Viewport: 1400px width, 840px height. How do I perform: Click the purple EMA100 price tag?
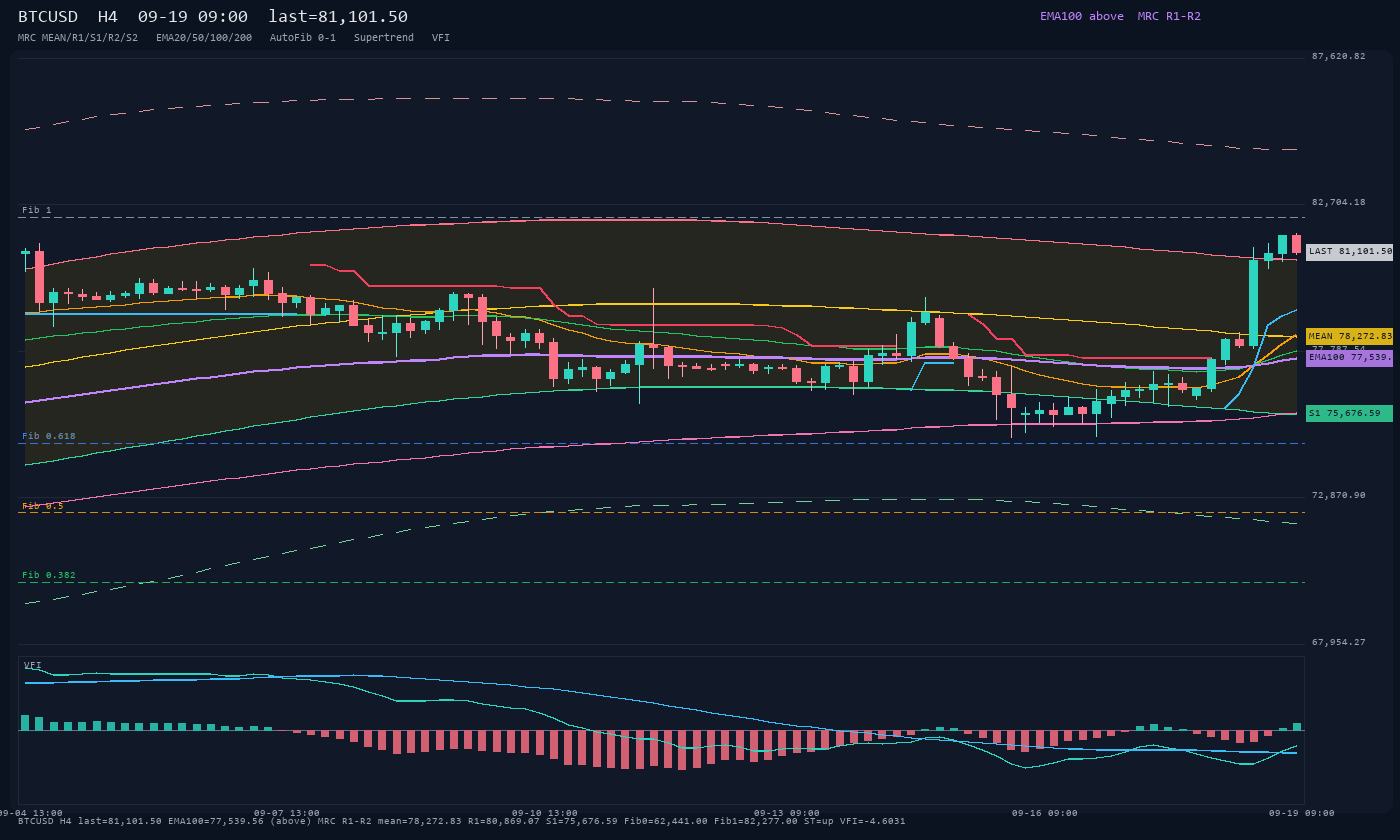click(x=1349, y=357)
